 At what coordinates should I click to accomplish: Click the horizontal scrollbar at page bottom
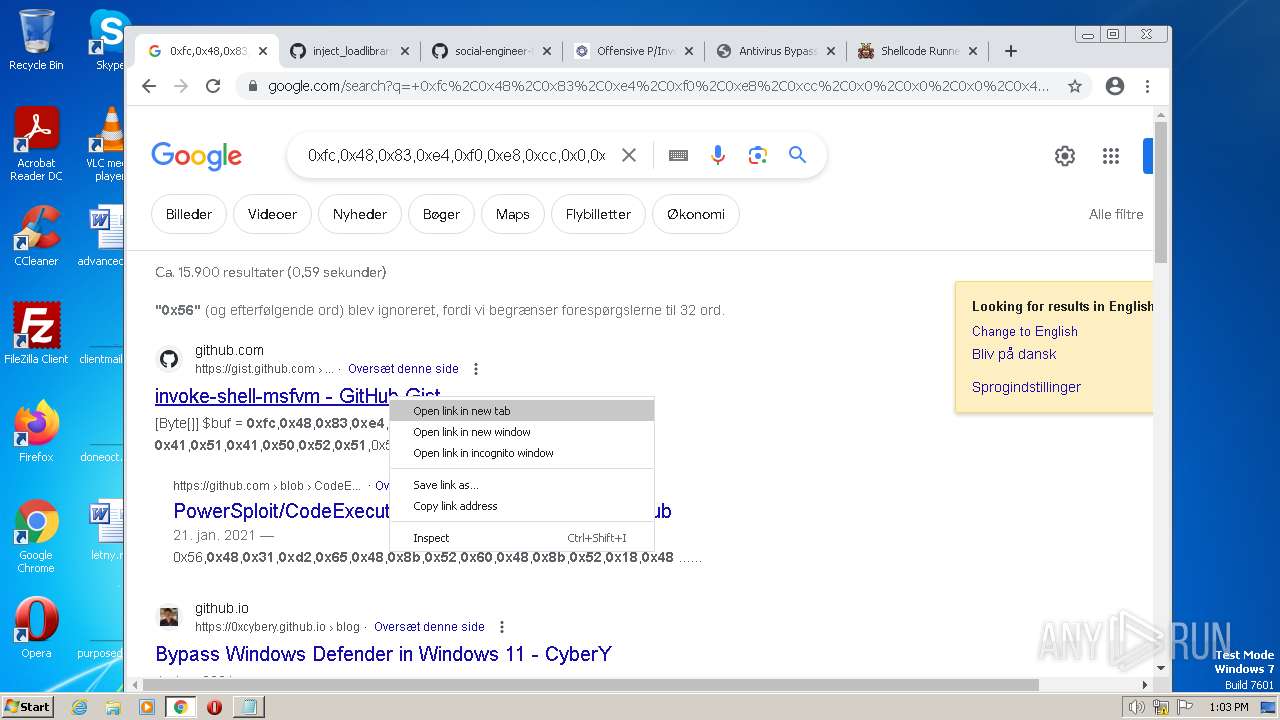[x=590, y=685]
